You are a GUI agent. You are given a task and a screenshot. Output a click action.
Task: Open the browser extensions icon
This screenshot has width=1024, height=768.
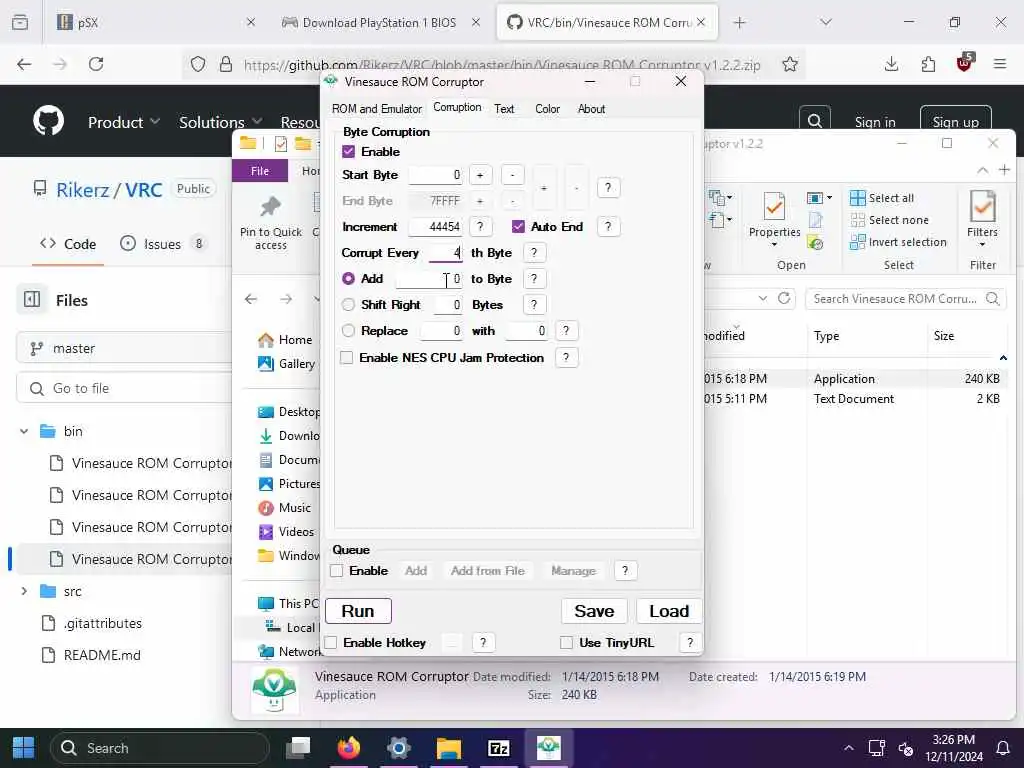[928, 64]
